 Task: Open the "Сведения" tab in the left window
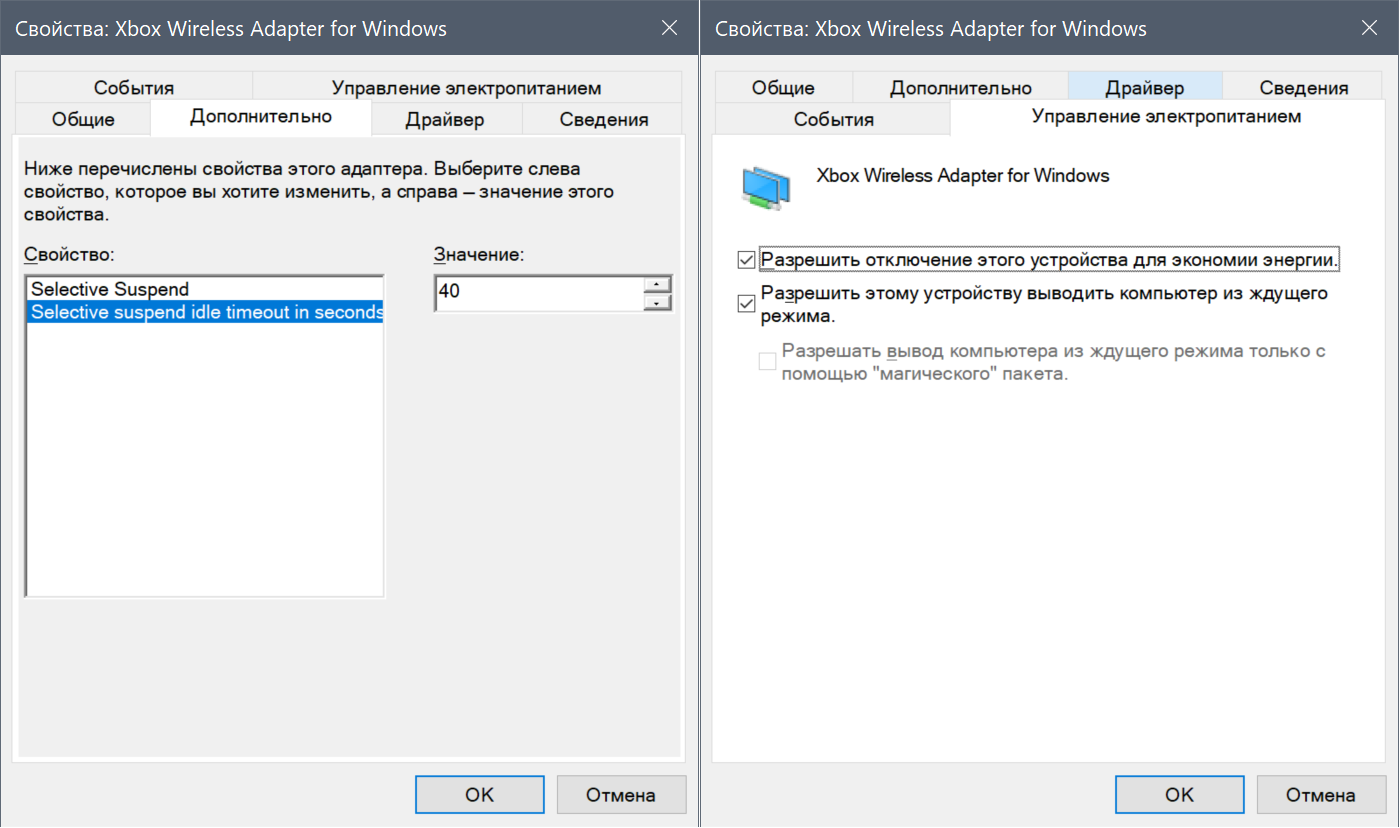pyautogui.click(x=604, y=120)
